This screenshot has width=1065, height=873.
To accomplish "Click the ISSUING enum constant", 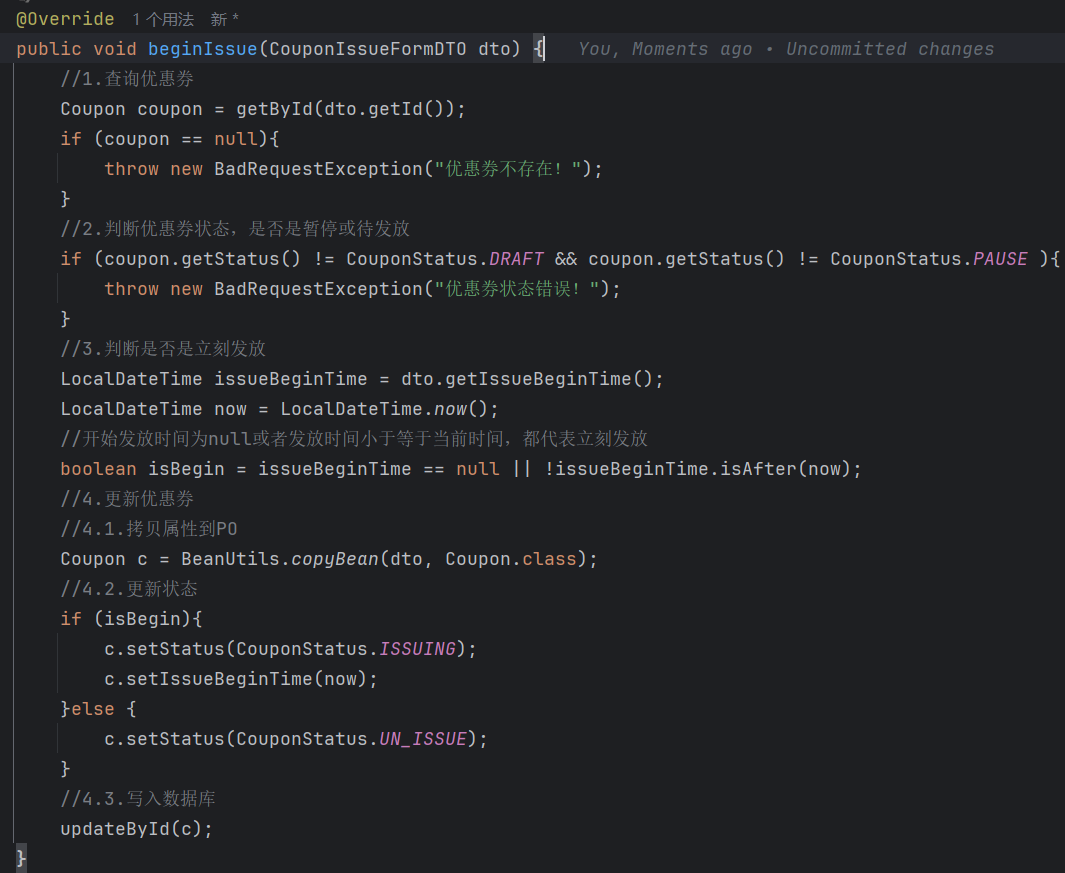I will [x=417, y=649].
